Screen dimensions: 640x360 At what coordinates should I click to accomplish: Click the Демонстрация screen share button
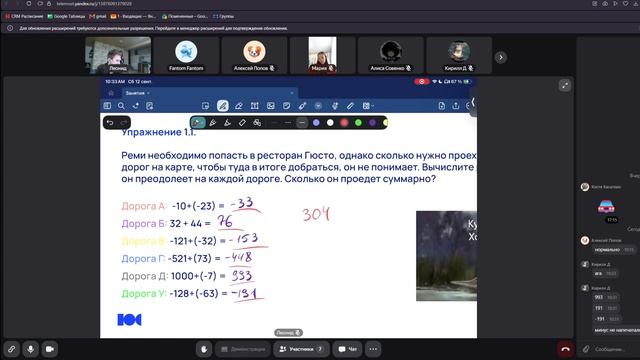pos(243,349)
